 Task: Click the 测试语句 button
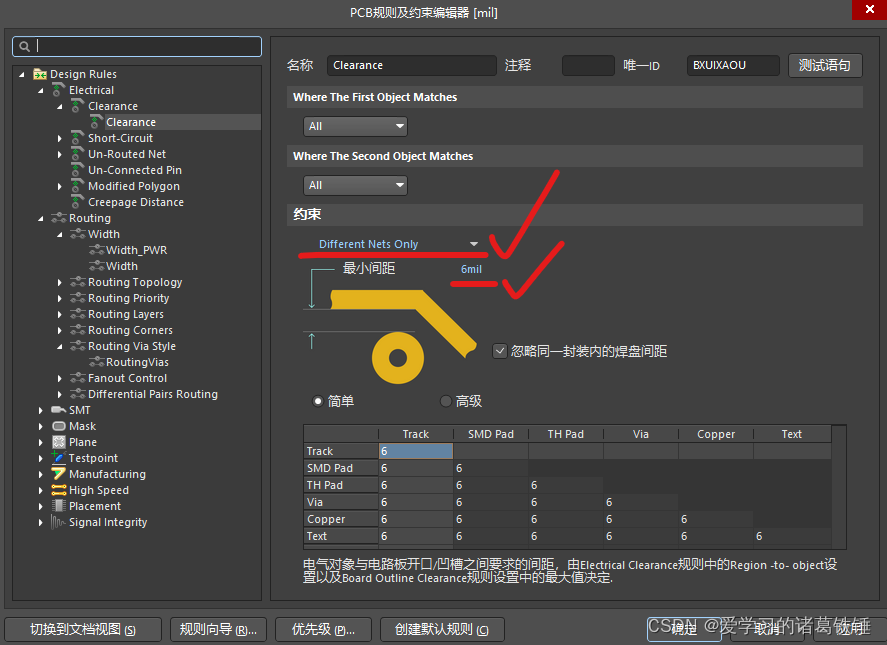pos(825,65)
